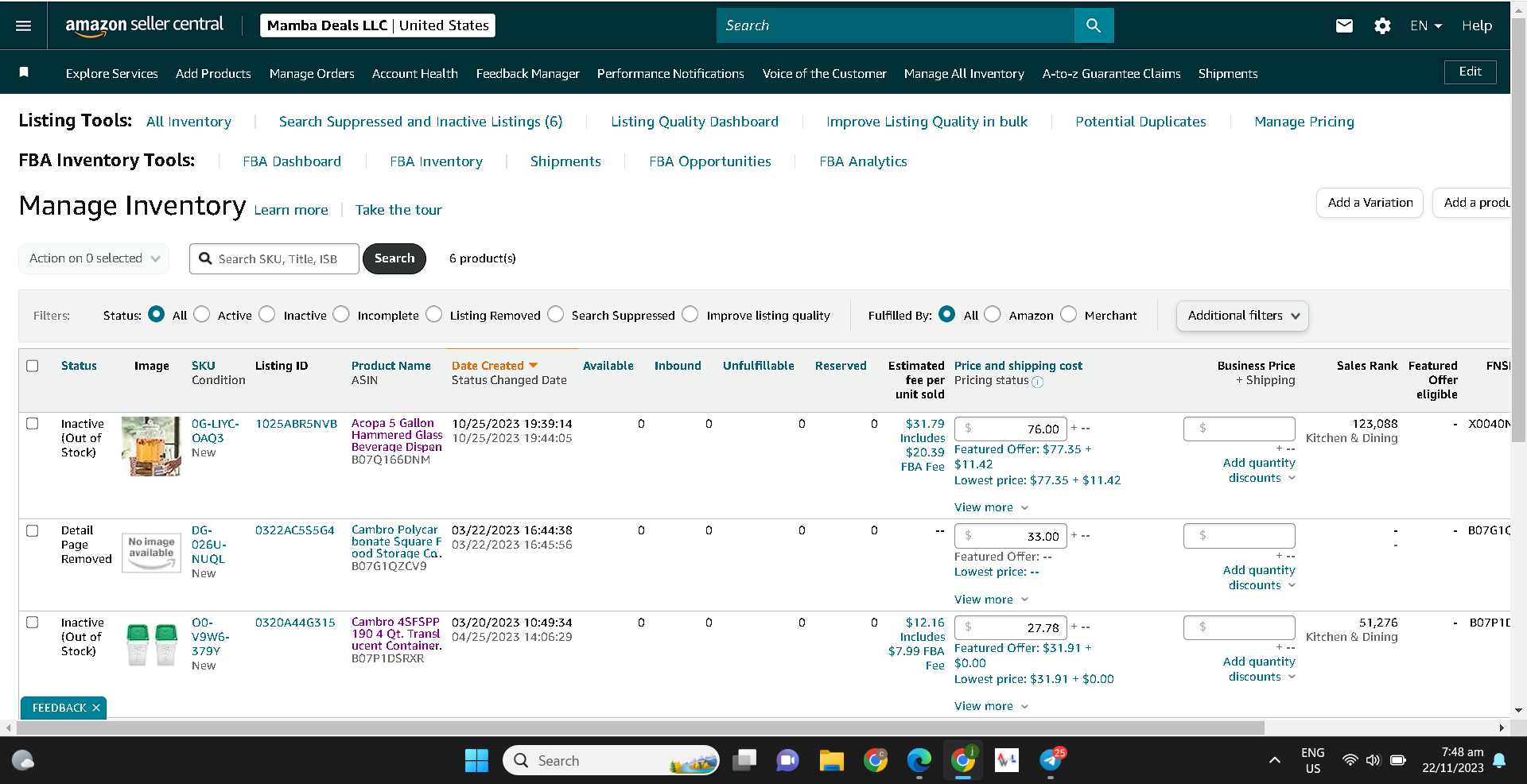The height and width of the screenshot is (784, 1527).
Task: Open Manage Orders in the navigation bar
Action: 312,73
